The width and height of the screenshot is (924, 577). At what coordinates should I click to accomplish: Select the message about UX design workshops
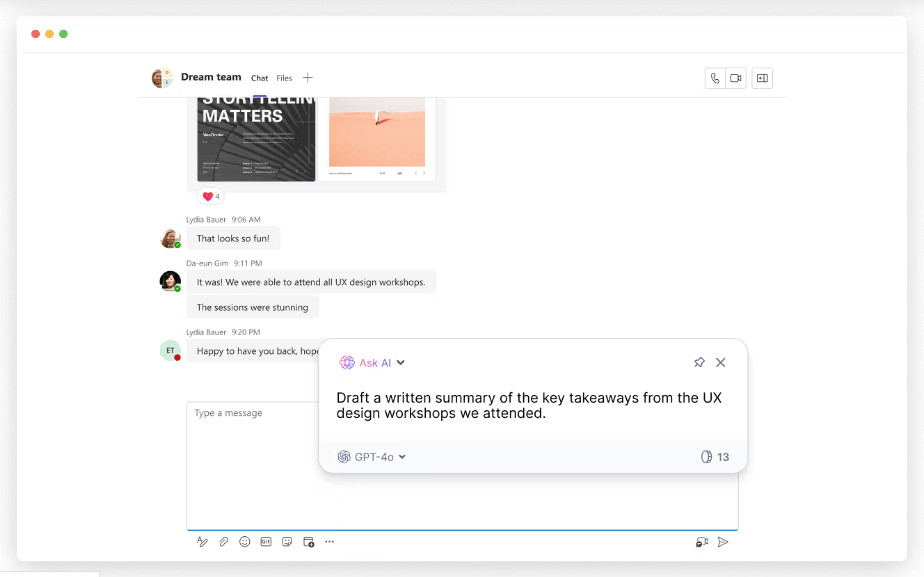click(311, 282)
